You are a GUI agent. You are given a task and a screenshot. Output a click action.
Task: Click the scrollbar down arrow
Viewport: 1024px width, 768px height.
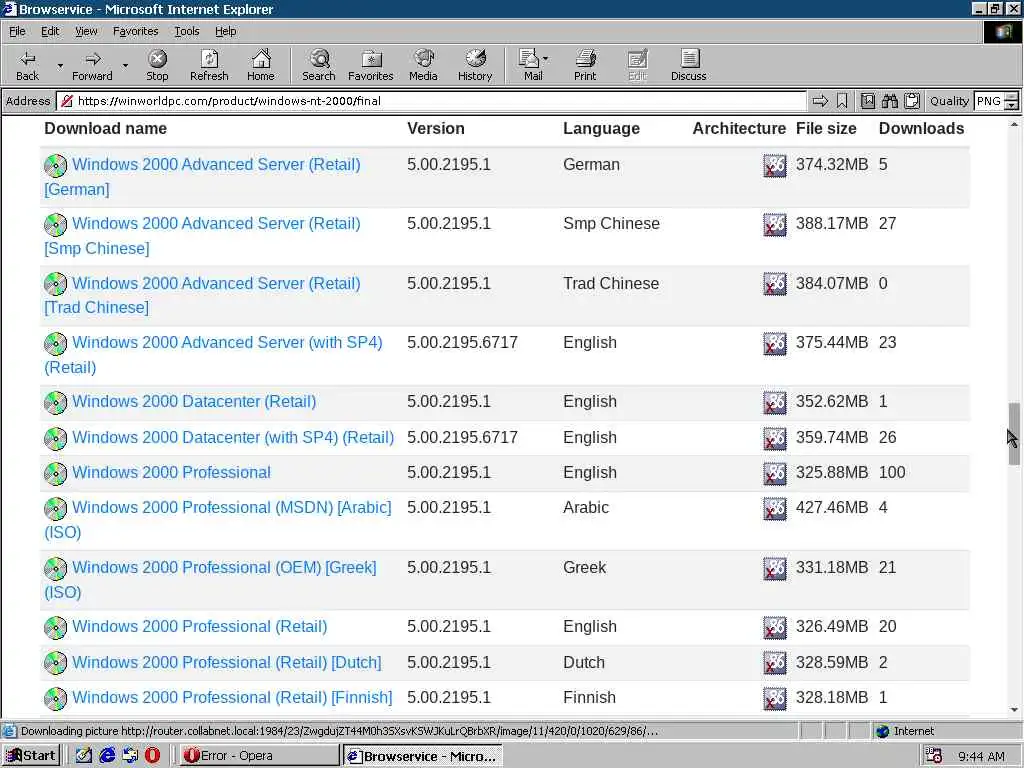[1014, 710]
